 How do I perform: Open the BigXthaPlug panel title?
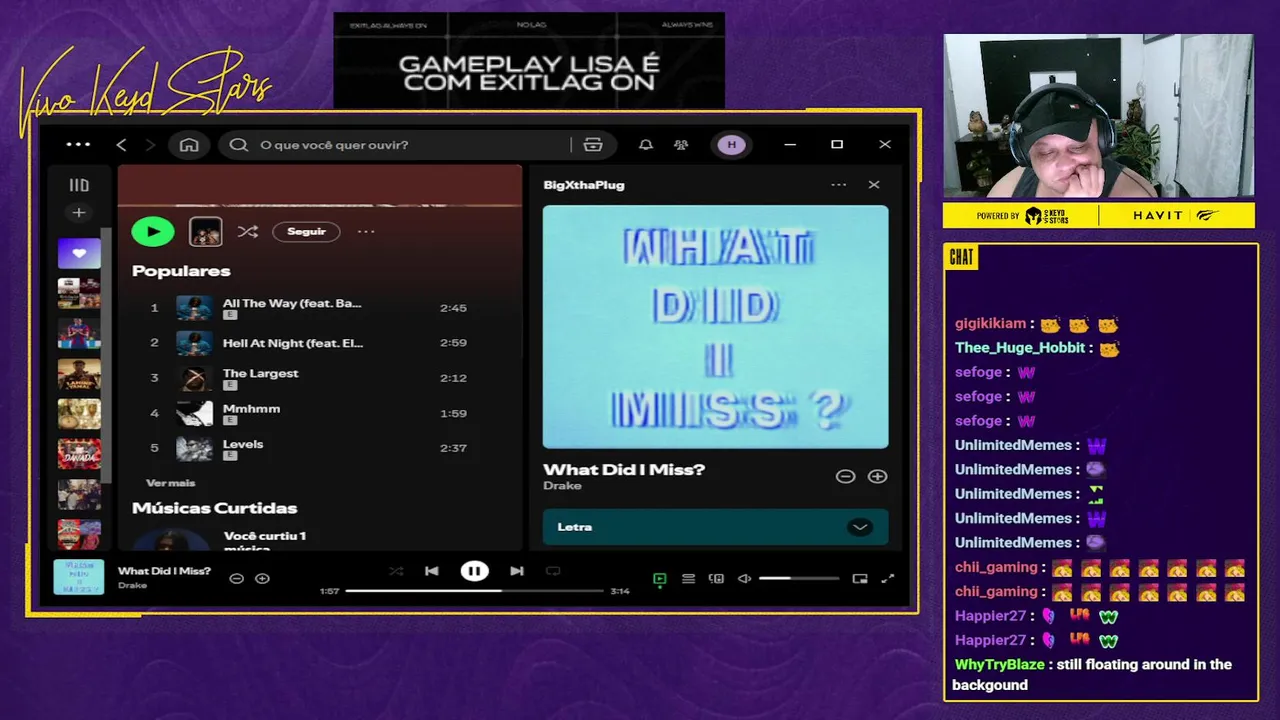pos(584,185)
